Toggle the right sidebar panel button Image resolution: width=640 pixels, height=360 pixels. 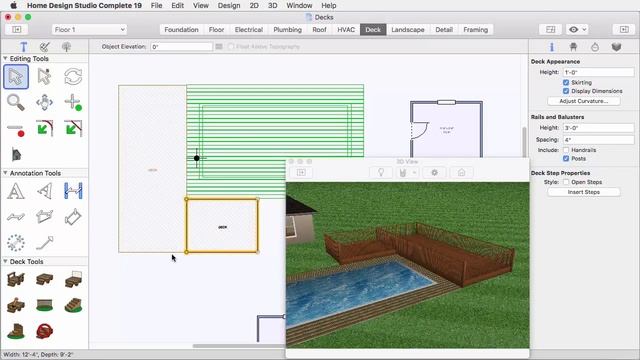click(624, 29)
